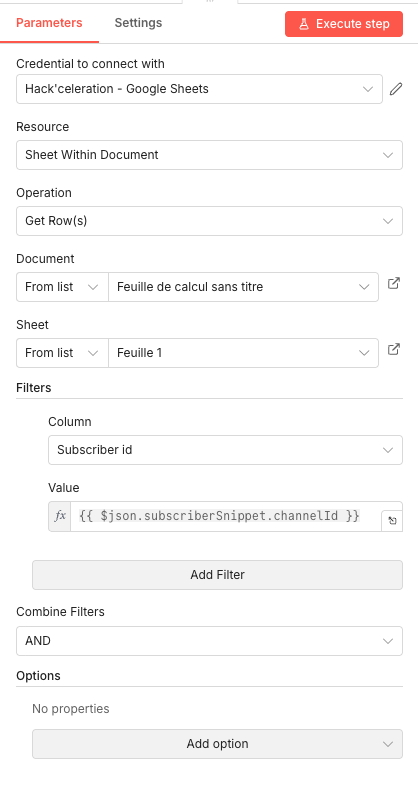Change Sheet mode From list selector
The image size is (418, 786).
click(62, 353)
